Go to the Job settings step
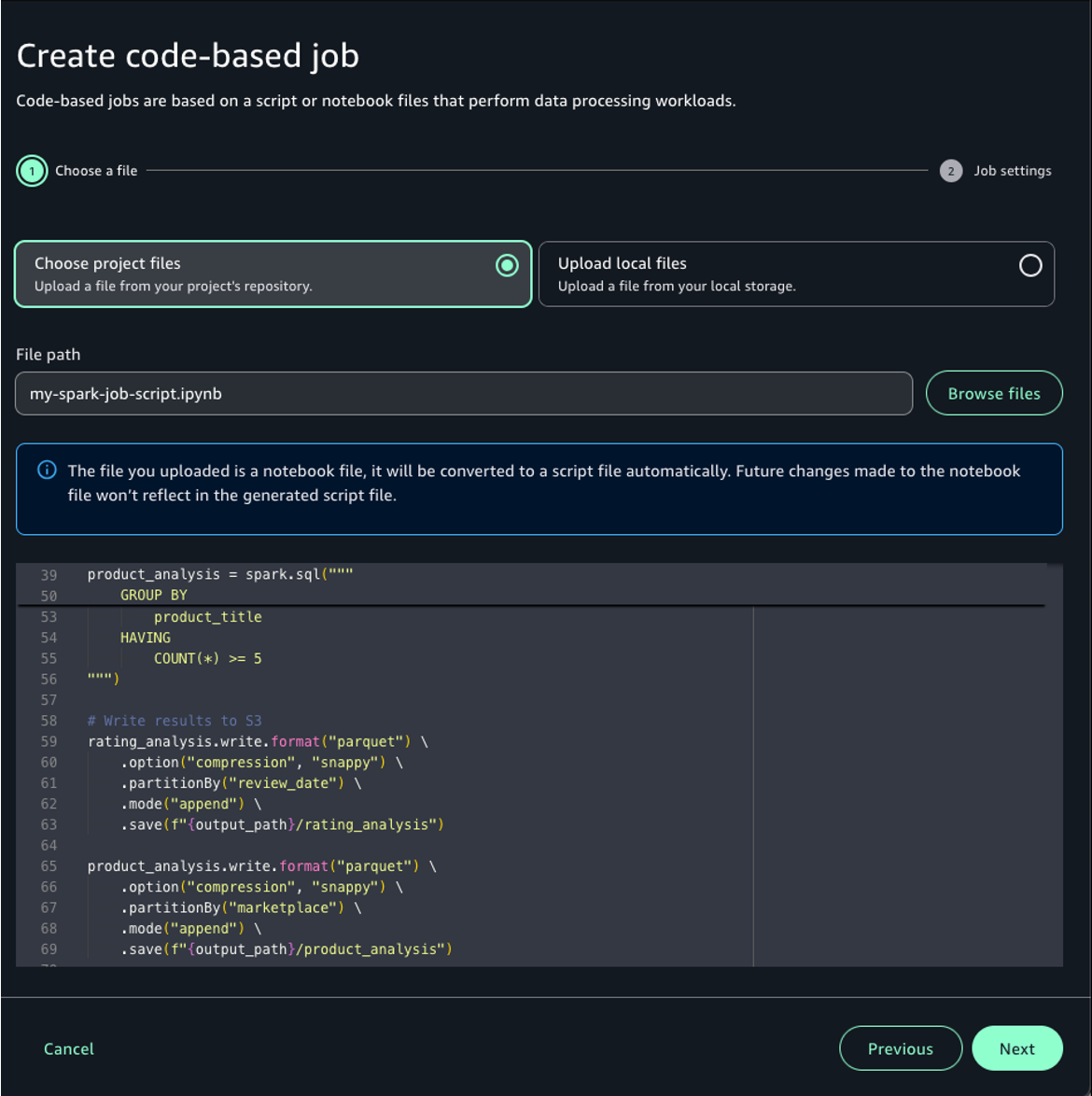This screenshot has height=1096, width=1092. [1012, 171]
